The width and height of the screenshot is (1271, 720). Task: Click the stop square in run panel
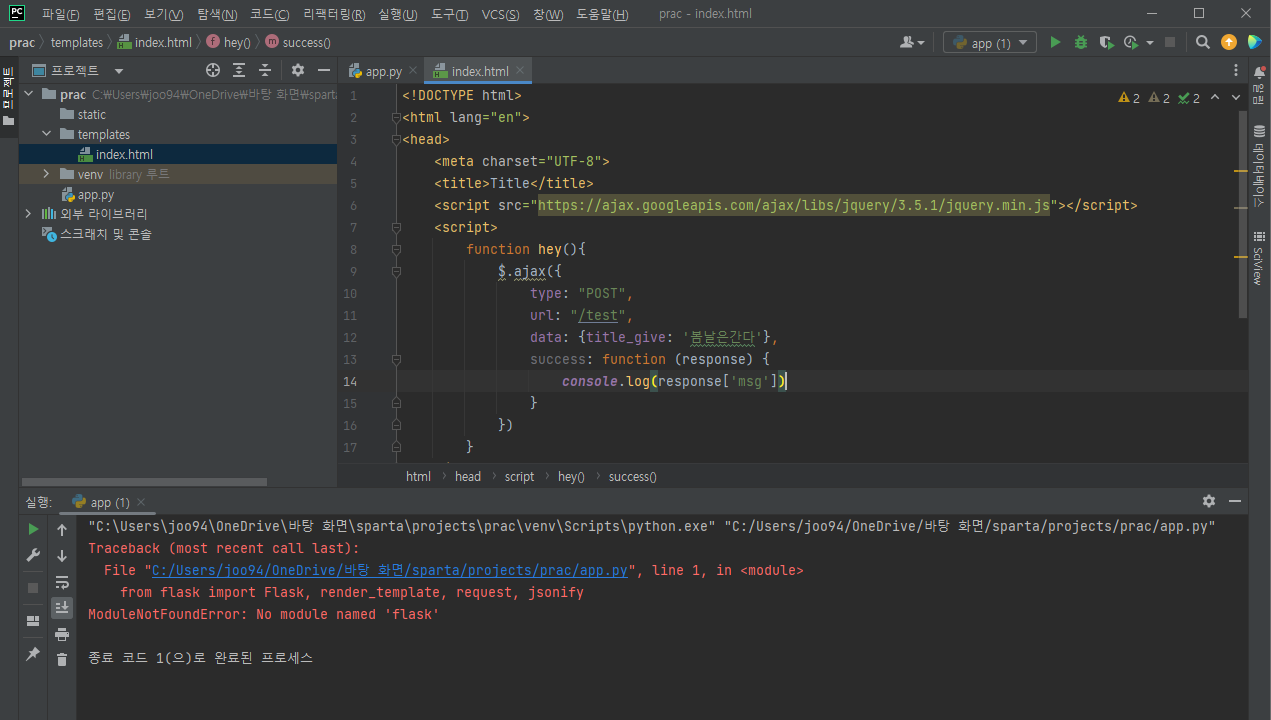[33, 588]
